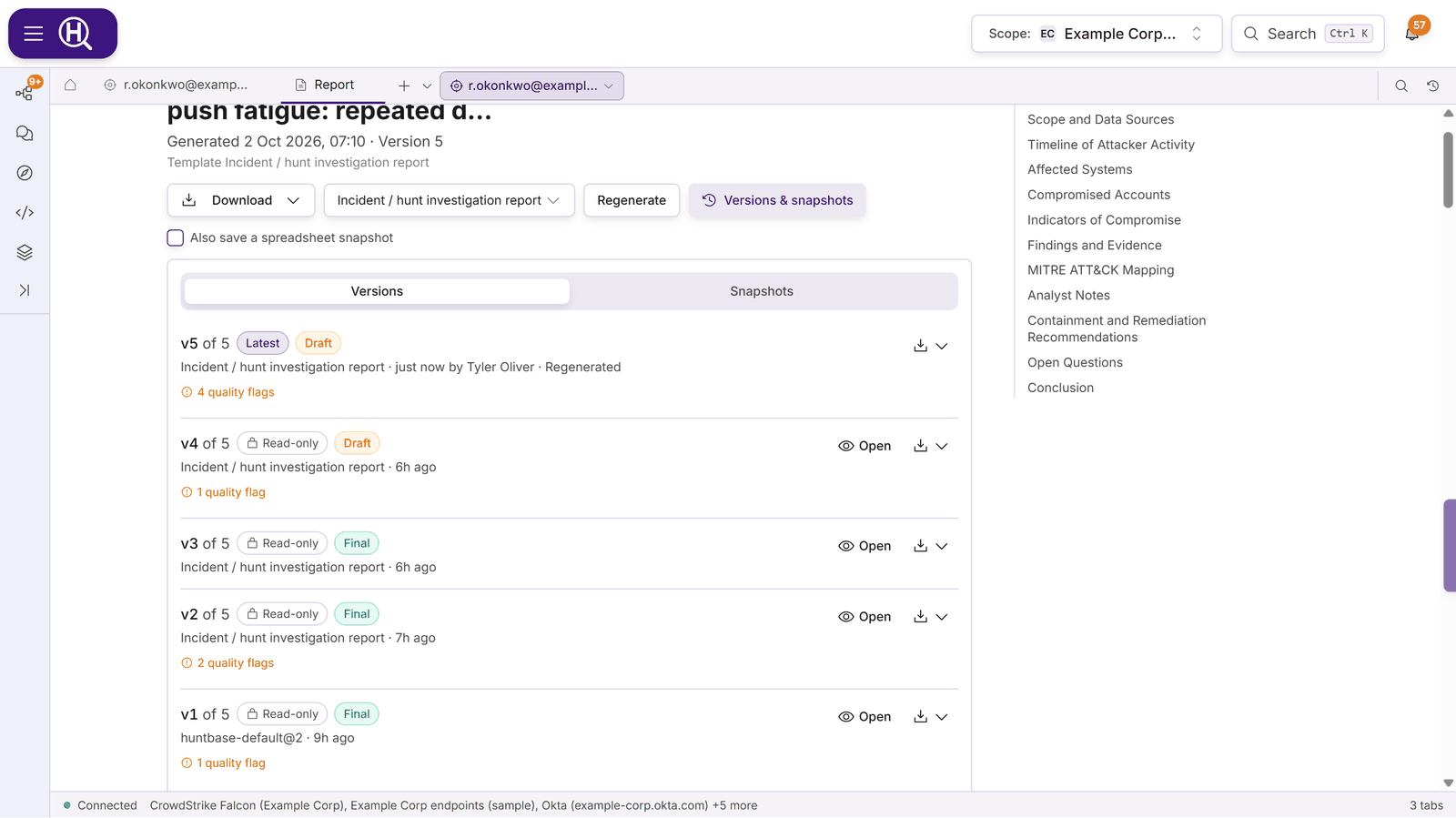This screenshot has width=1456, height=818.
Task: Open the history clock icon in tab bar
Action: coord(1432,86)
